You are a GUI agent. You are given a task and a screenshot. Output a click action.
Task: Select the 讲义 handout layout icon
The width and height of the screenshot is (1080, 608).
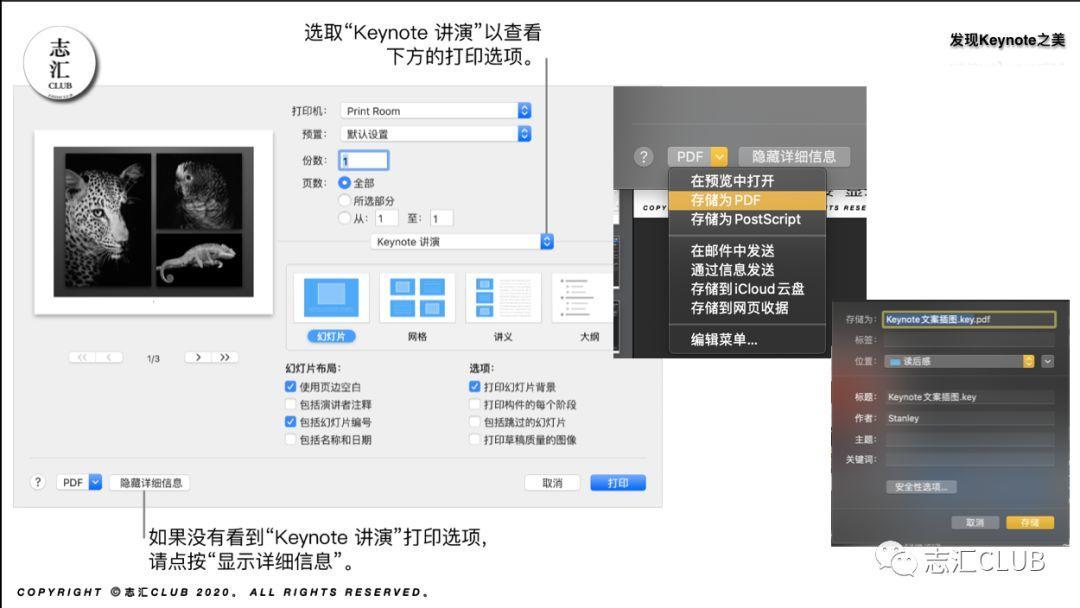point(503,297)
